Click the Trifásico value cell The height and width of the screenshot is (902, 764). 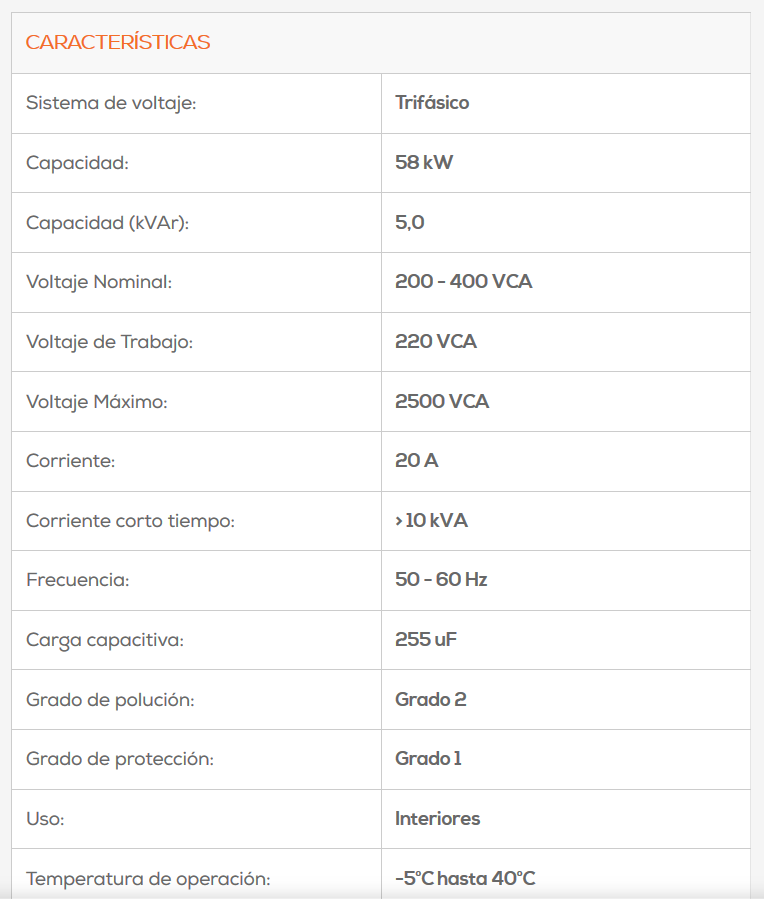click(x=432, y=102)
